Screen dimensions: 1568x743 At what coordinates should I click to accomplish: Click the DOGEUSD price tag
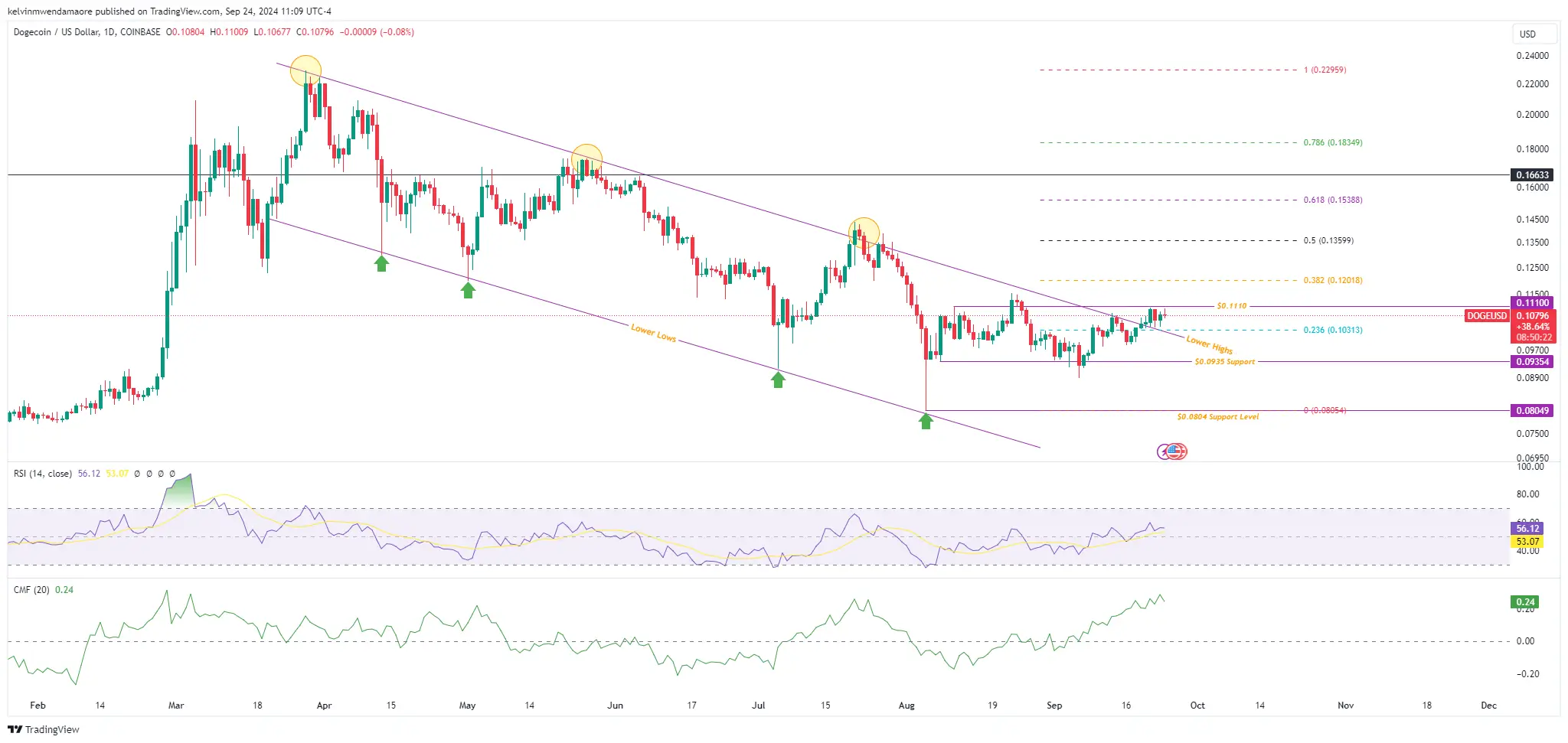coord(1487,316)
